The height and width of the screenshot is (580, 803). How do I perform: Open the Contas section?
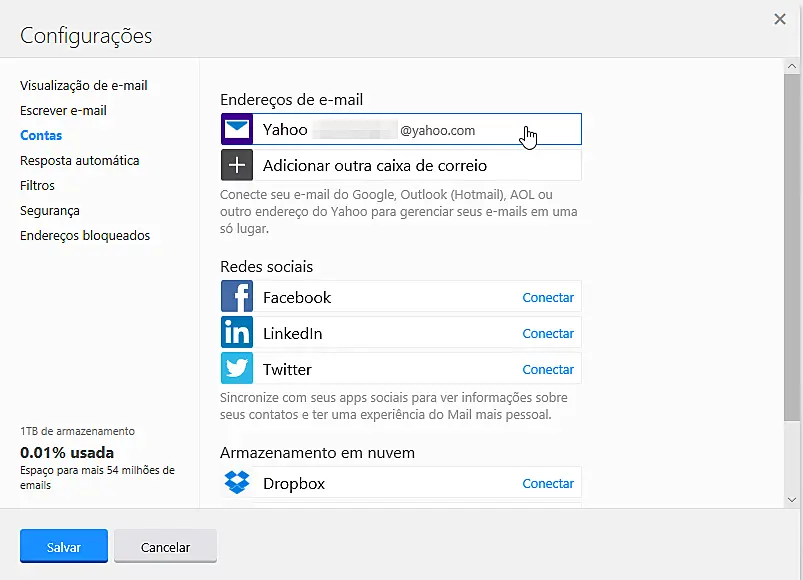click(x=41, y=136)
